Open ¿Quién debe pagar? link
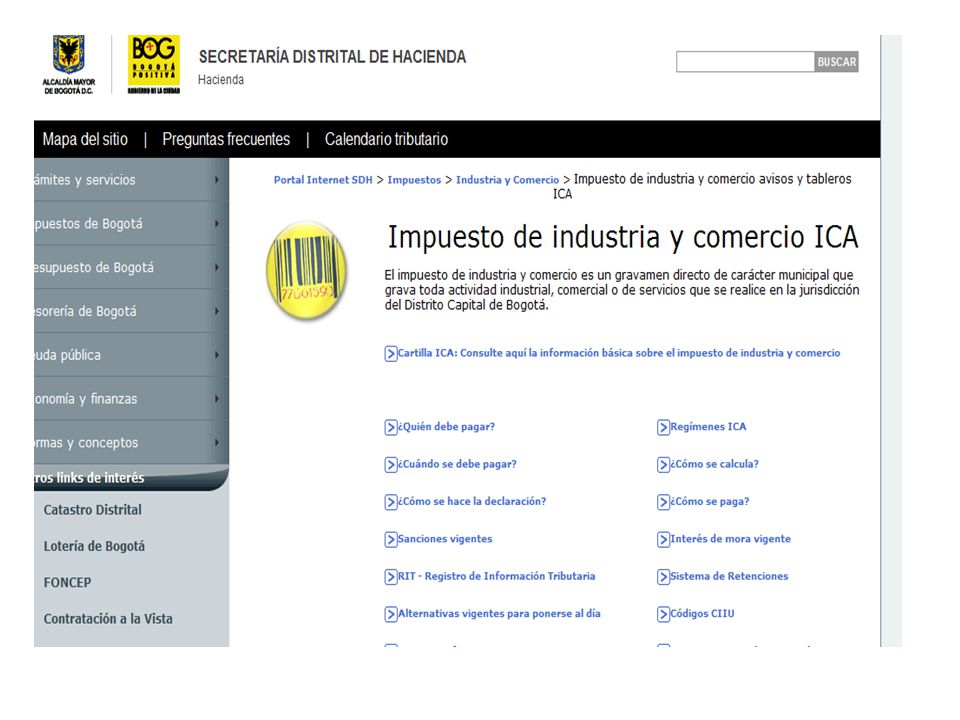960x720 pixels. pos(446,427)
